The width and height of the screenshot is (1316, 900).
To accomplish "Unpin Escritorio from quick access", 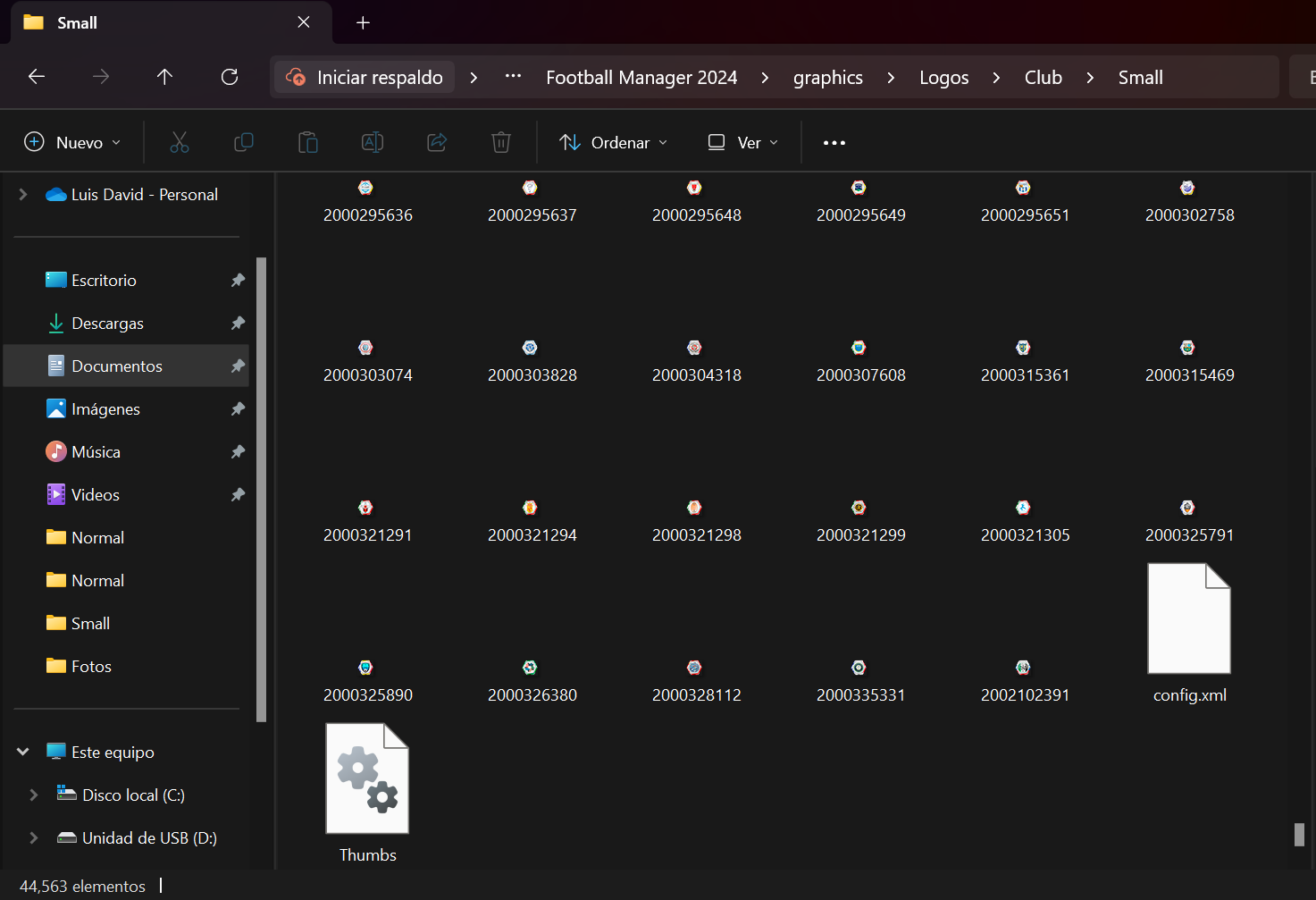I will [x=238, y=280].
